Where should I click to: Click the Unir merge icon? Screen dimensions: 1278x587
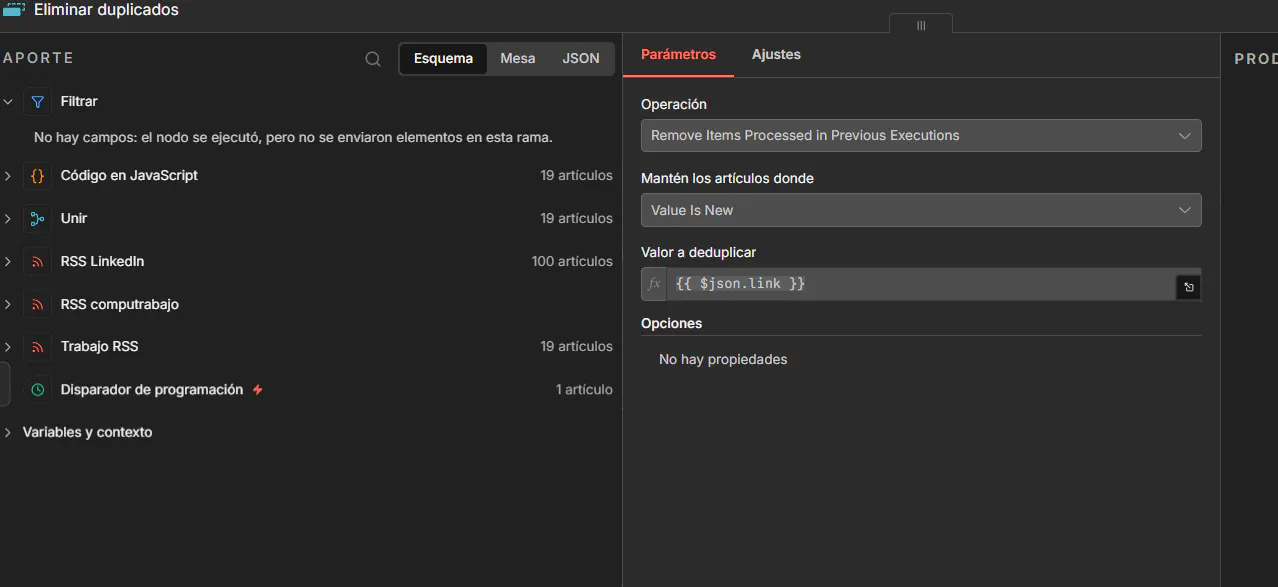click(x=38, y=219)
